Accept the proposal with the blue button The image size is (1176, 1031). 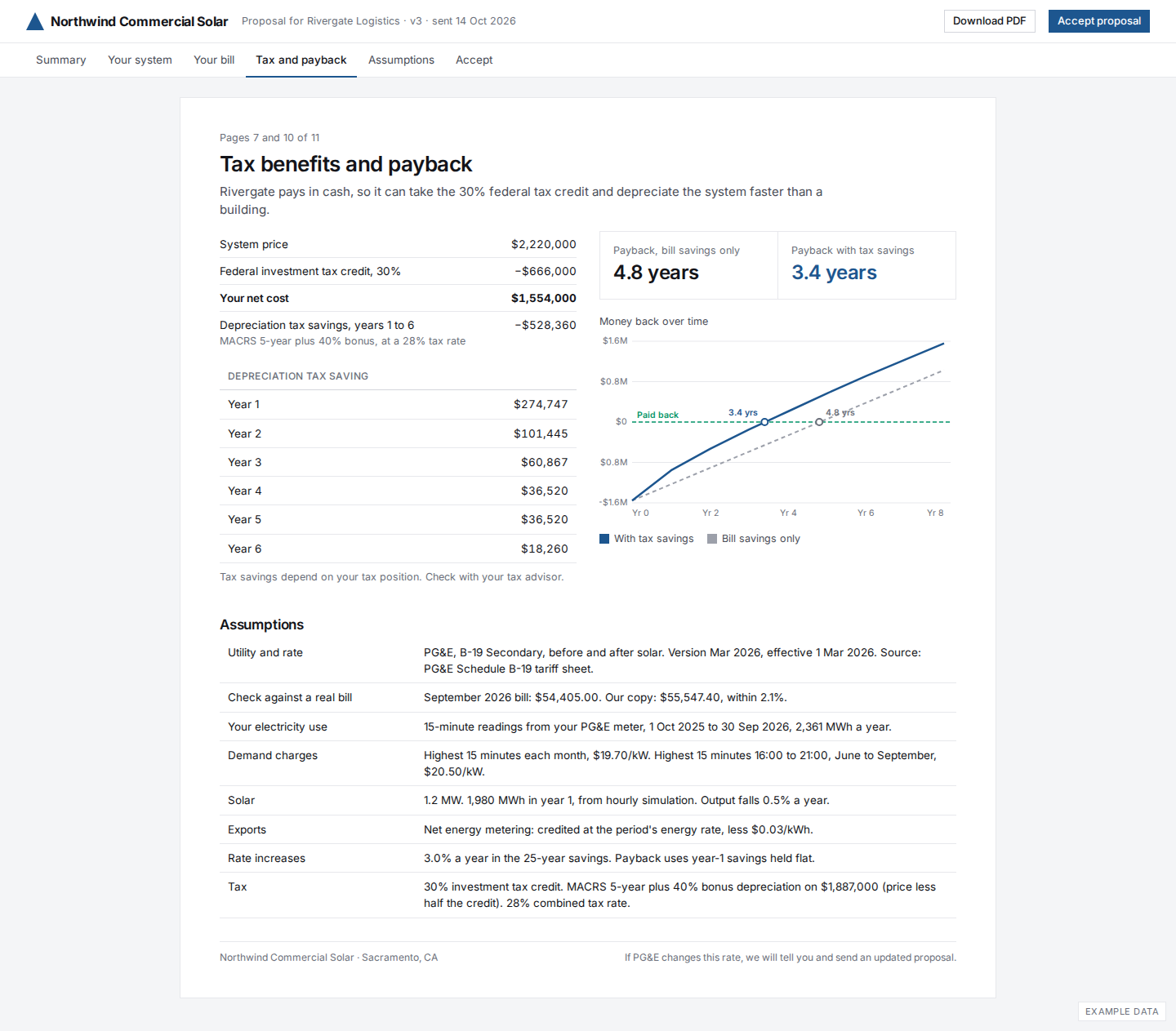coord(1098,21)
